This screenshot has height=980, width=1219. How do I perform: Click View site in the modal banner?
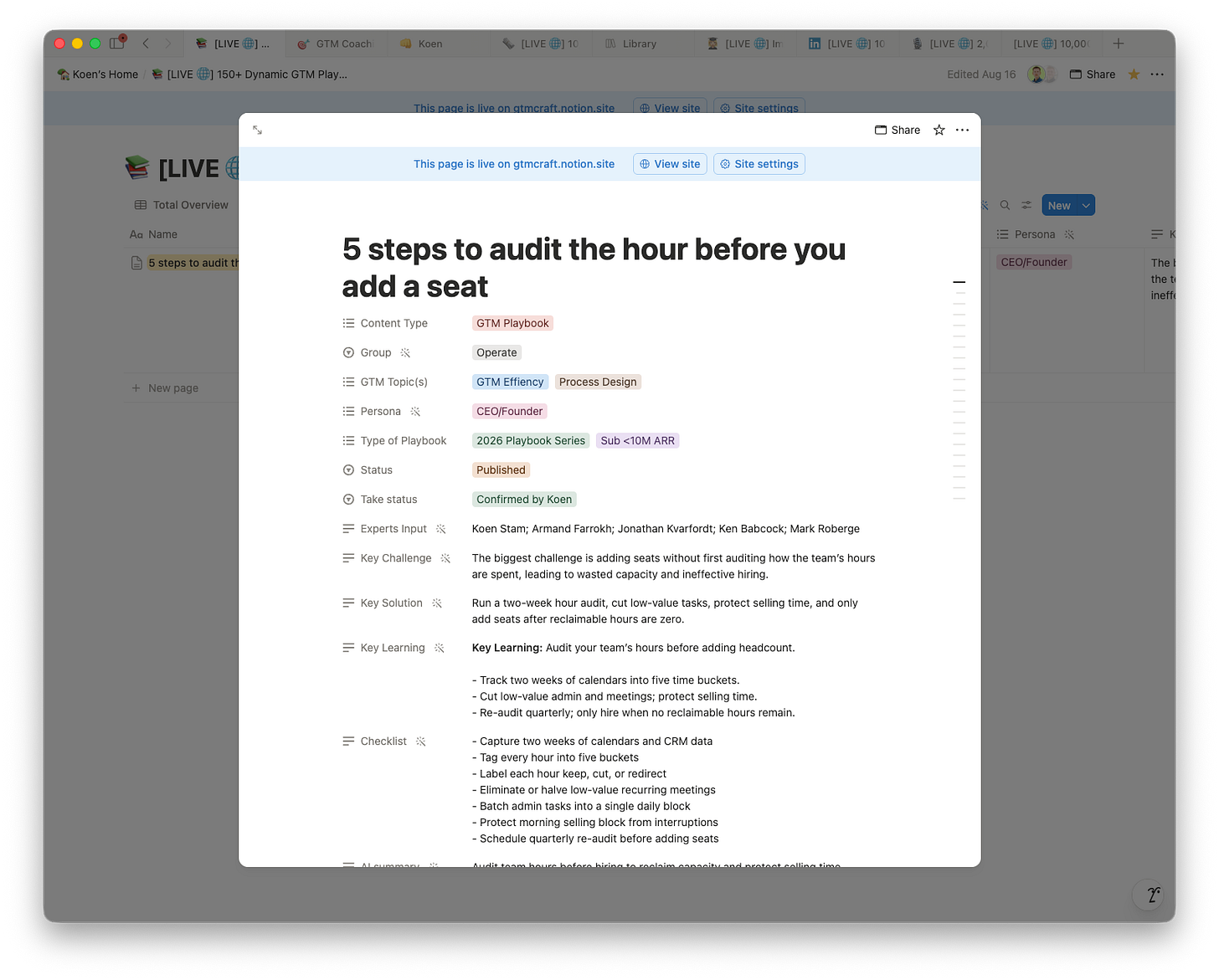coord(670,164)
